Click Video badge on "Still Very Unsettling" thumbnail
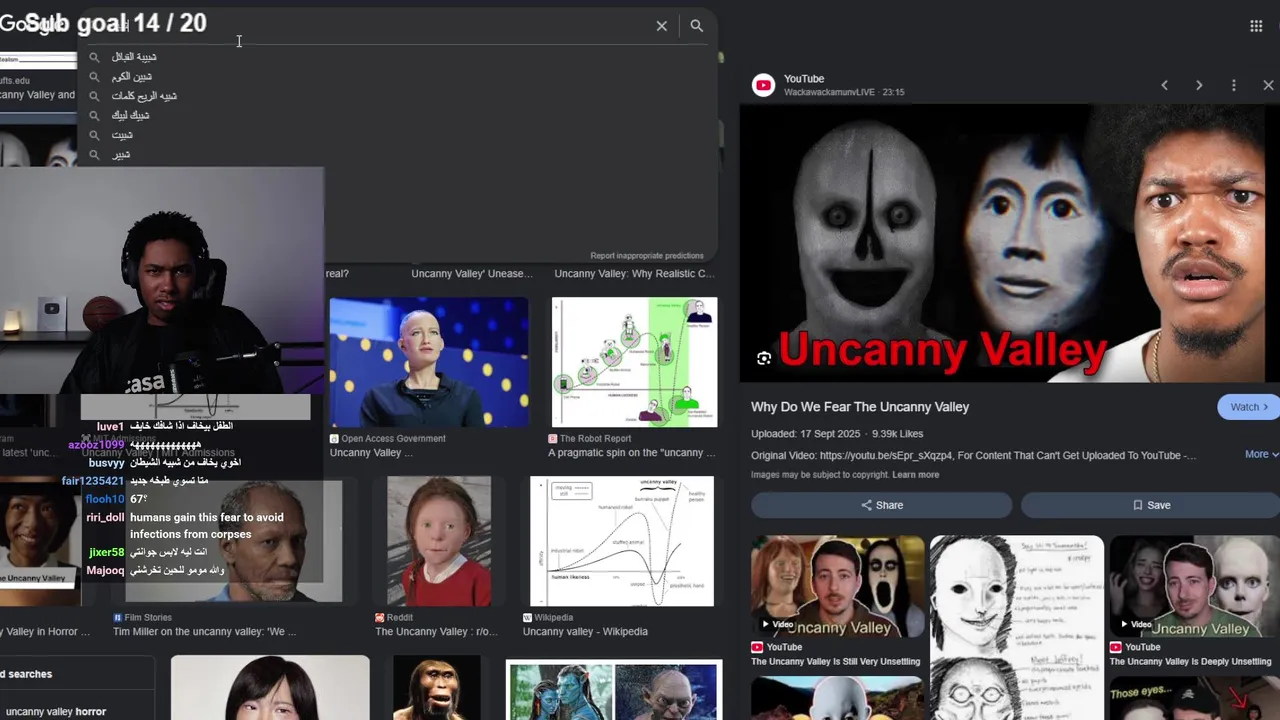This screenshot has height=720, width=1280. click(x=777, y=624)
